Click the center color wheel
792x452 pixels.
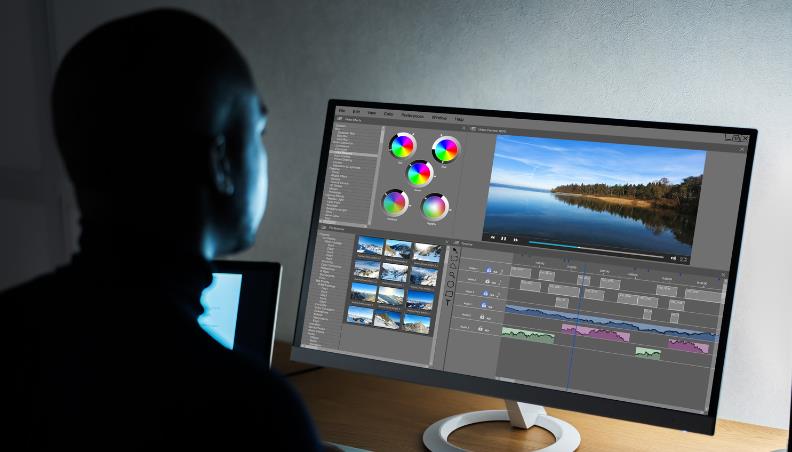pos(419,174)
